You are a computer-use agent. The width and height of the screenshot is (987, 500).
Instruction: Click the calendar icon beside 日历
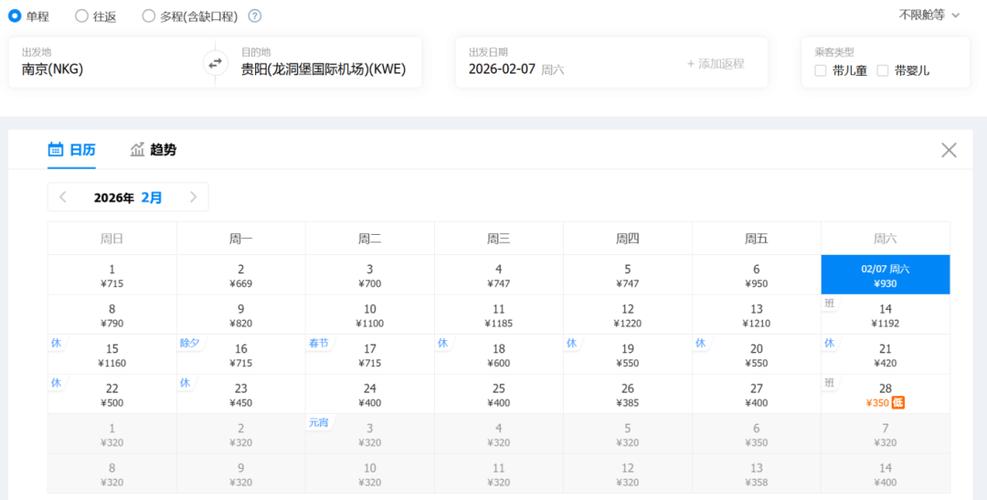[56, 150]
